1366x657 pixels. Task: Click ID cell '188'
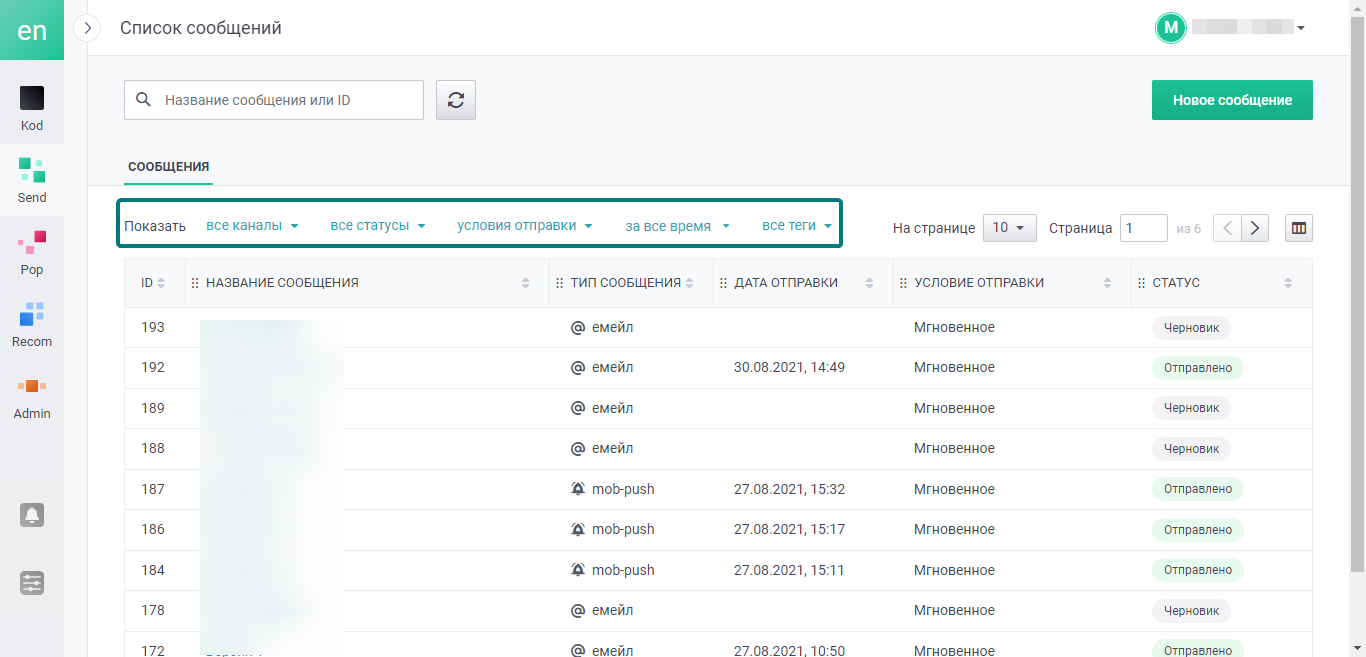(x=153, y=448)
